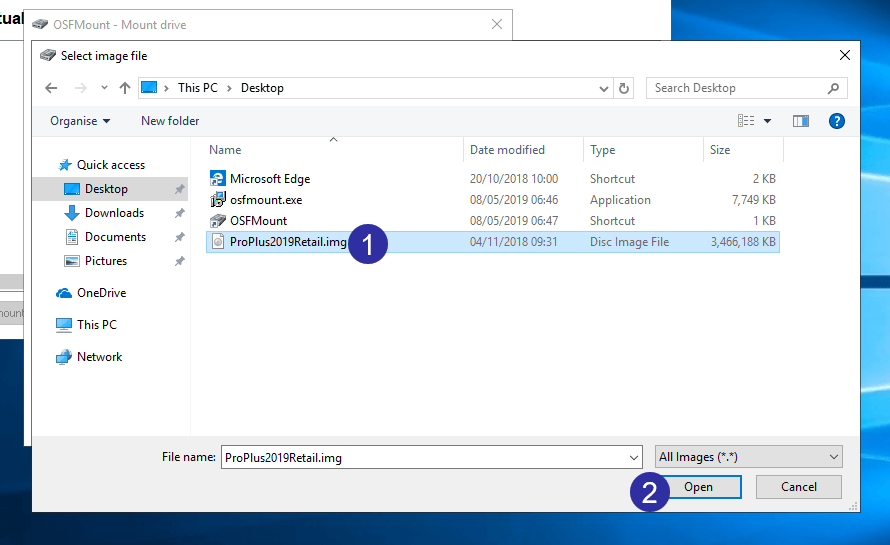Select the OSFMount shortcut file

pyautogui.click(x=258, y=221)
